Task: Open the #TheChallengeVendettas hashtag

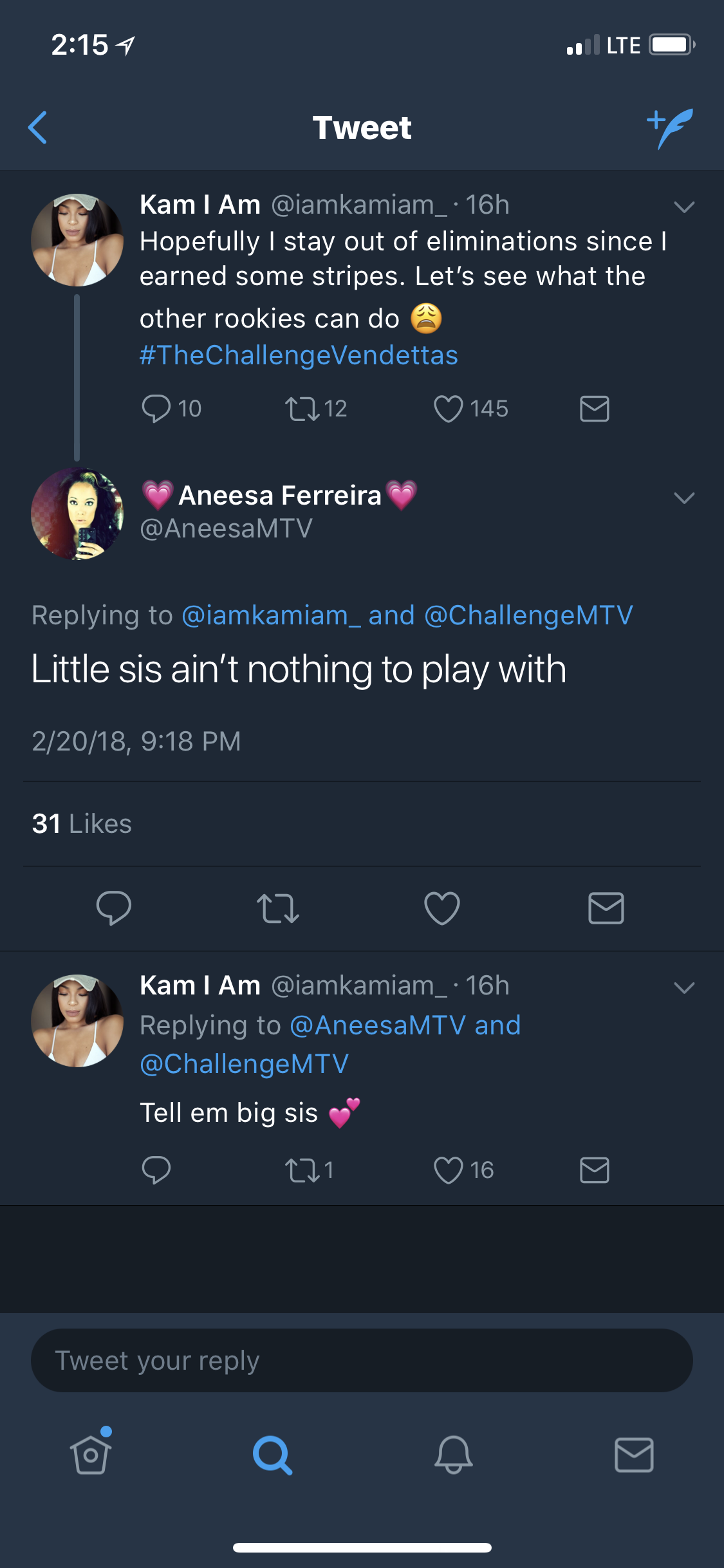Action: [x=299, y=355]
